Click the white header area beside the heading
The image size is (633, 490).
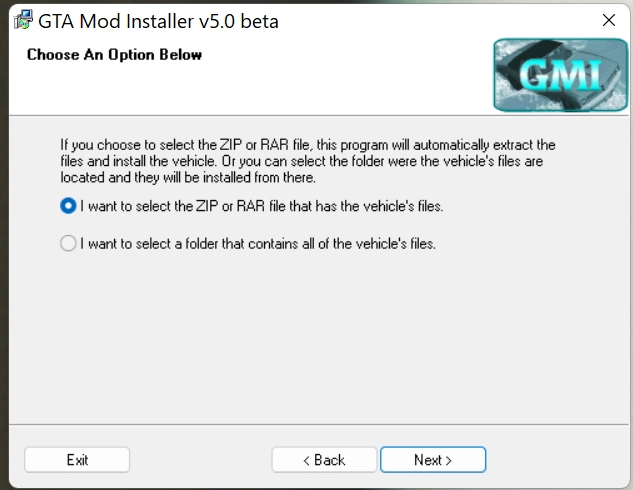(x=350, y=75)
